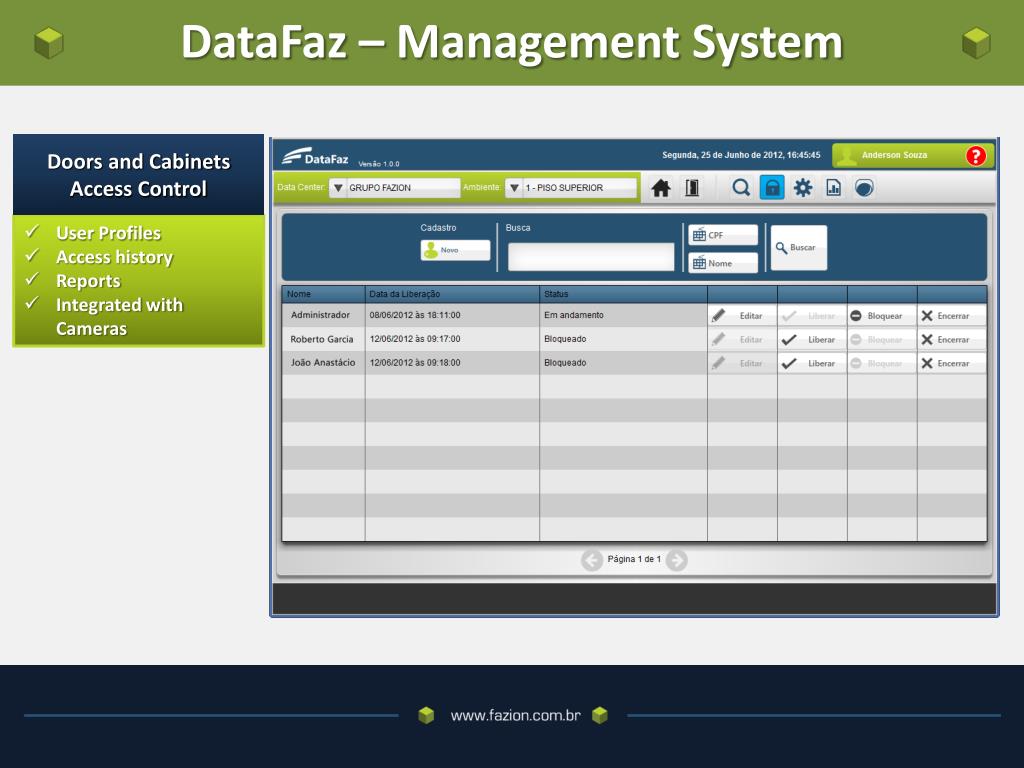This screenshot has width=1024, height=768.
Task: Click Editar for Roberto Garcia
Action: click(x=742, y=340)
